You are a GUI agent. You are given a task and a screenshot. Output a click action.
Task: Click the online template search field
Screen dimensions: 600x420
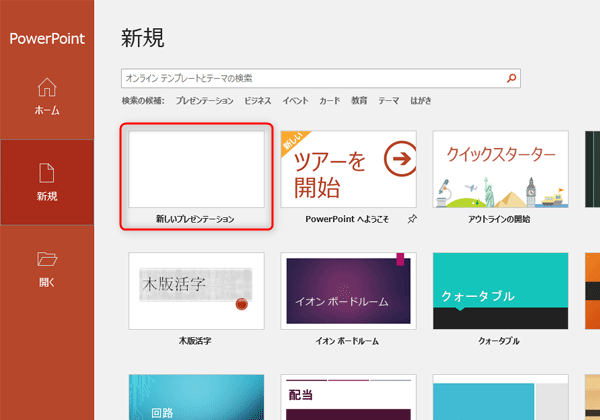(x=321, y=78)
